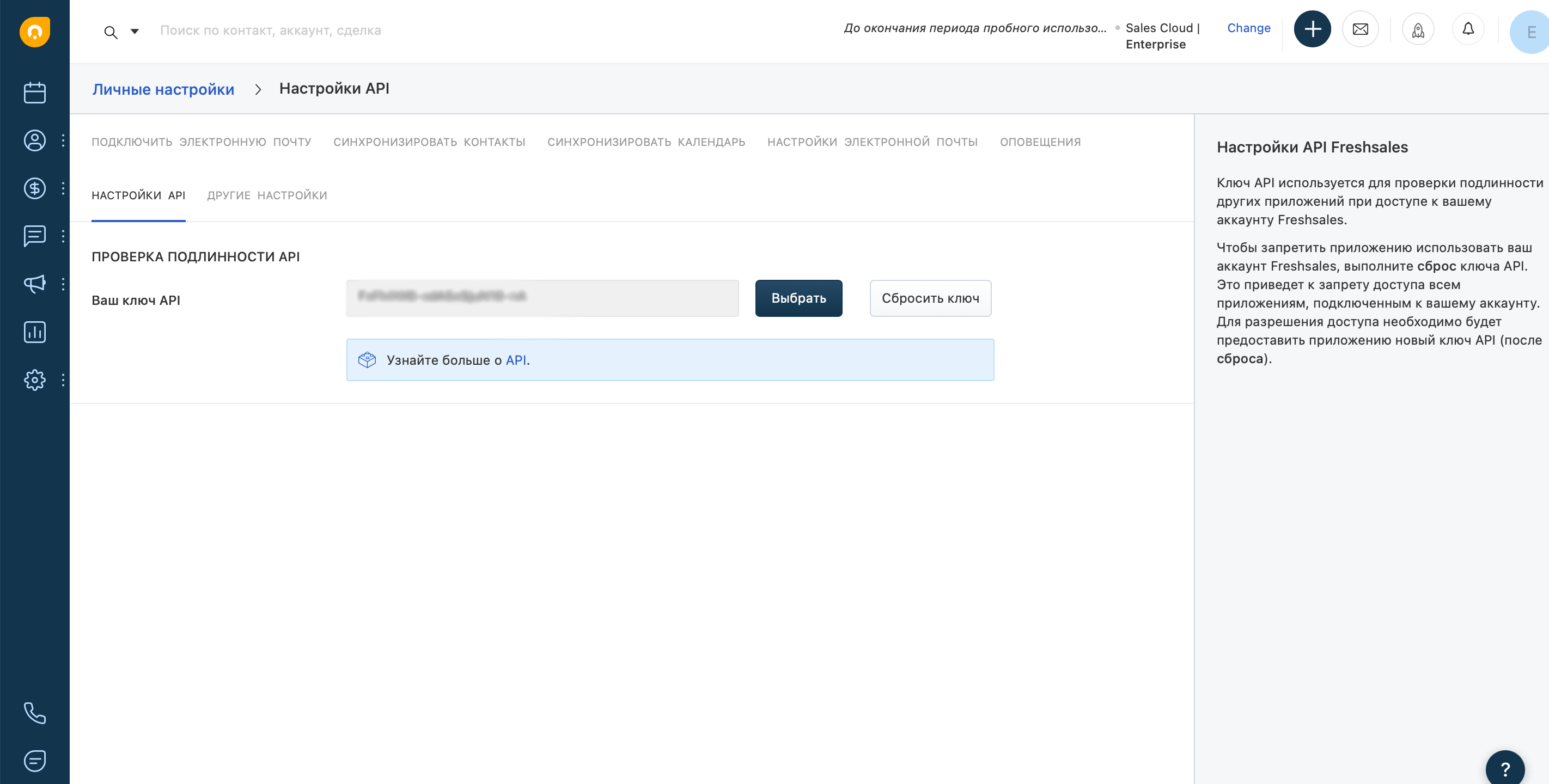Viewport: 1549px width, 784px height.
Task: Switch to Оповещения tab
Action: click(1040, 143)
